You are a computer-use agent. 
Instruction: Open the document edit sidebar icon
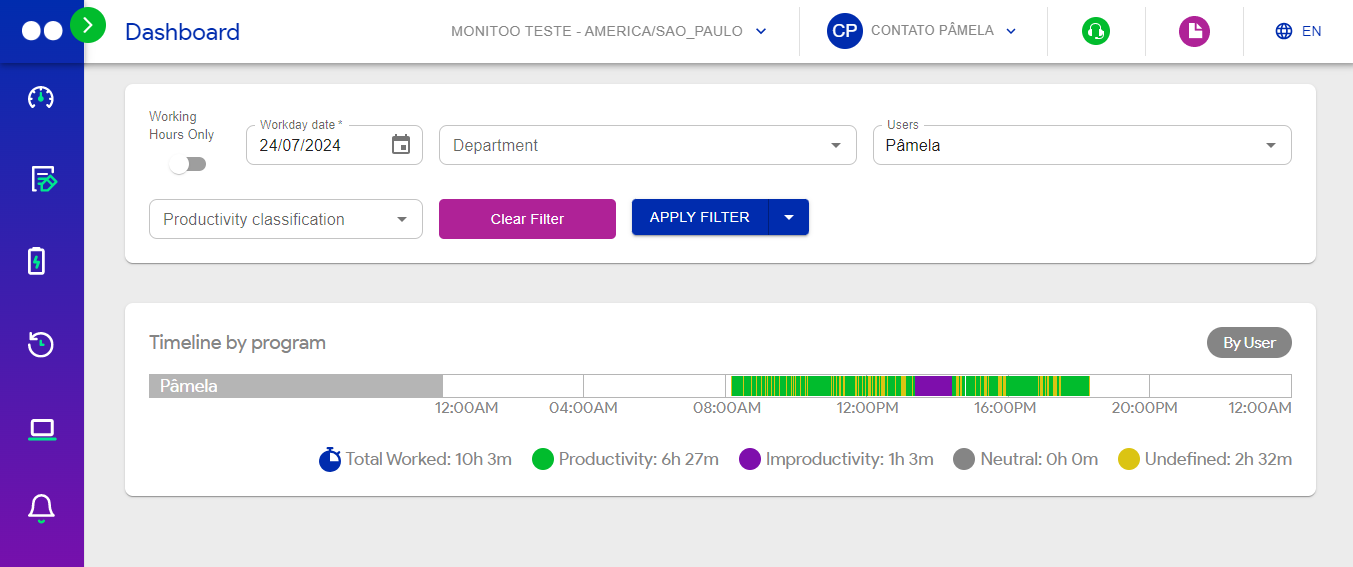(42, 179)
